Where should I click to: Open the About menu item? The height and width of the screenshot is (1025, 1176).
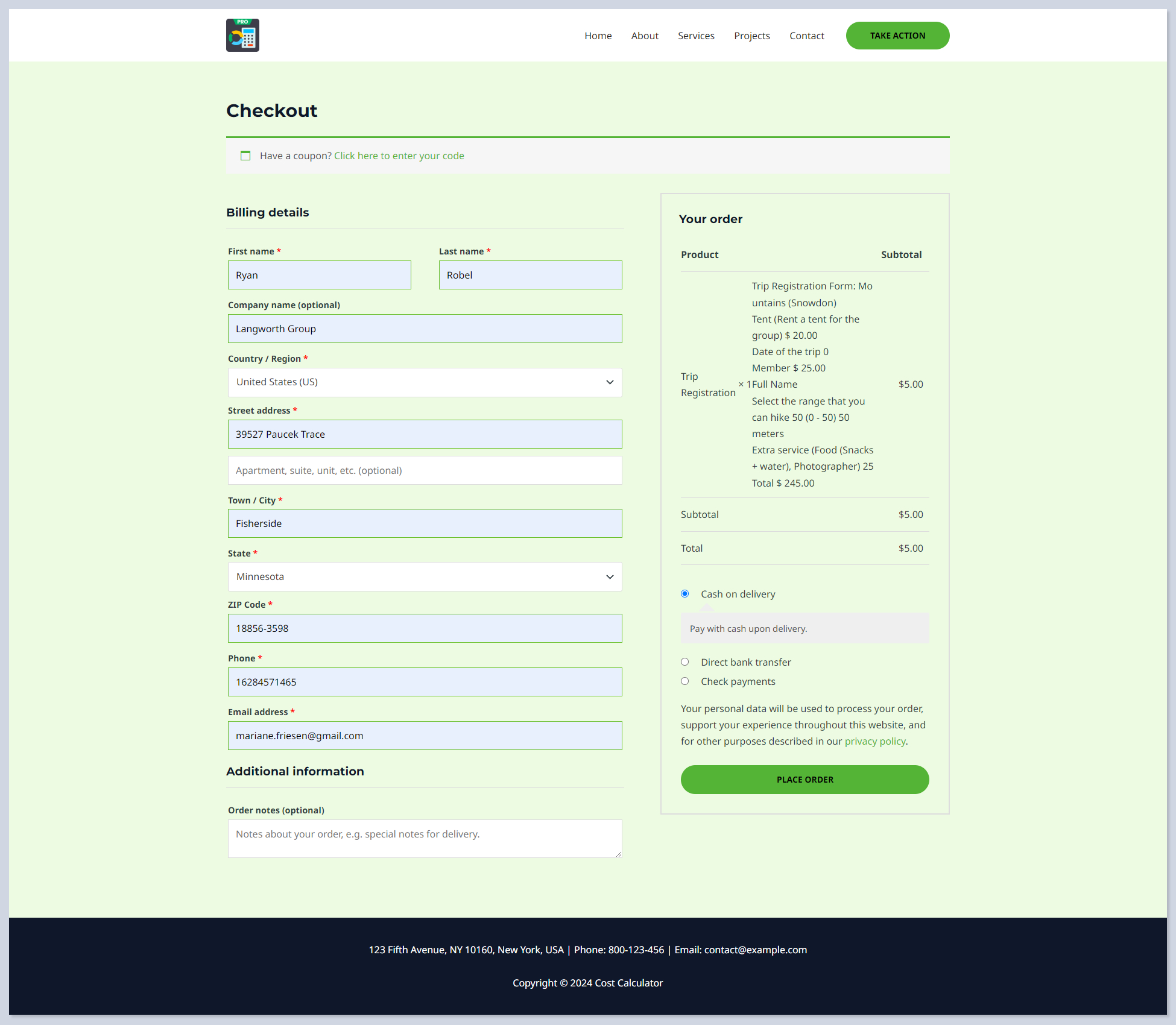(645, 36)
